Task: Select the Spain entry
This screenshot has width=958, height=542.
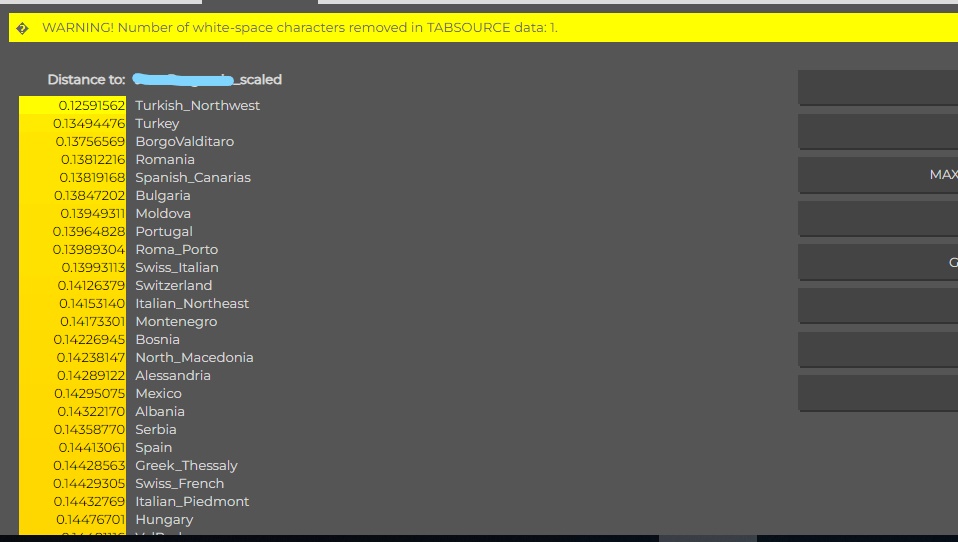Action: pos(153,448)
